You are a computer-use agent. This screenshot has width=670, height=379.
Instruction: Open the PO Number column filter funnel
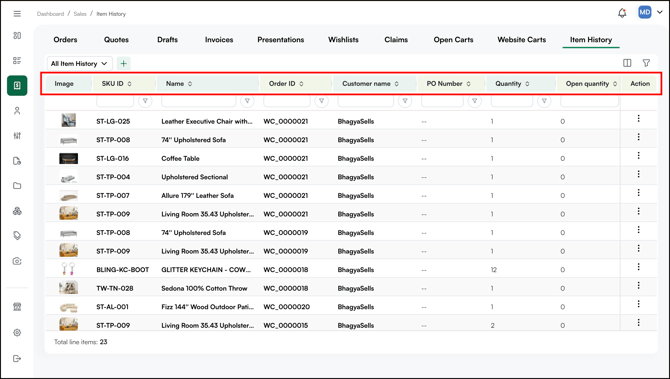[474, 101]
